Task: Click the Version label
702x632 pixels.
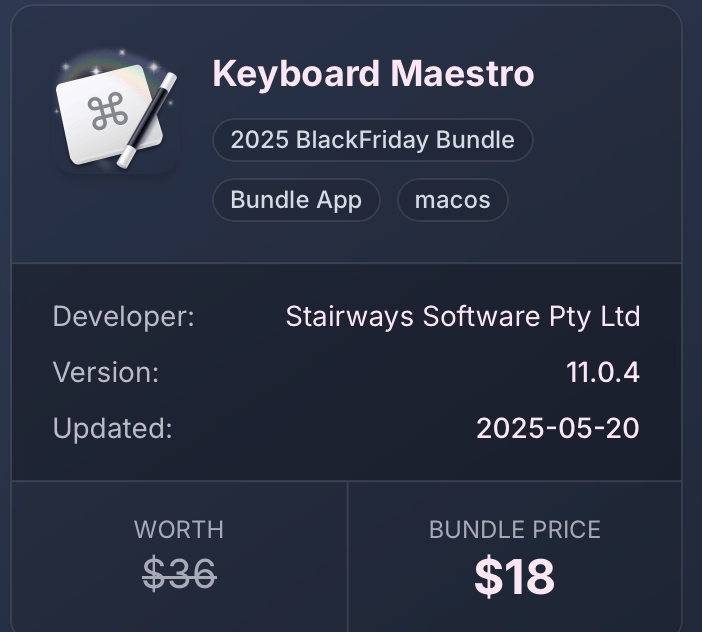Action: tap(105, 373)
